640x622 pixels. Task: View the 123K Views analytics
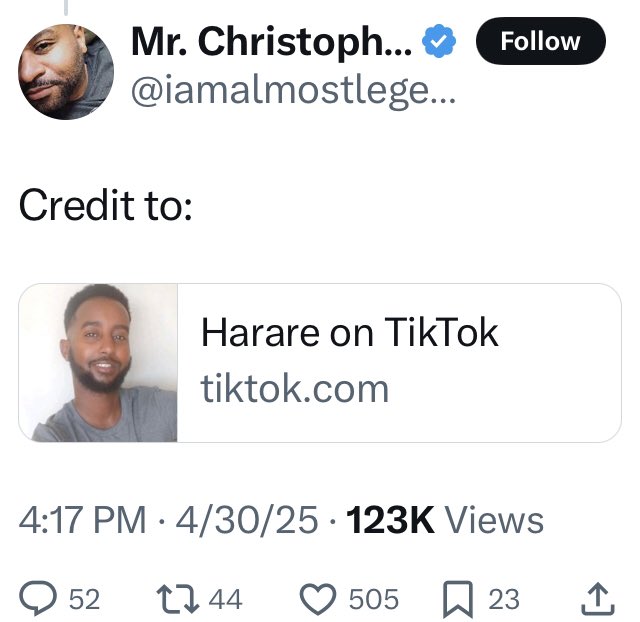[x=444, y=520]
